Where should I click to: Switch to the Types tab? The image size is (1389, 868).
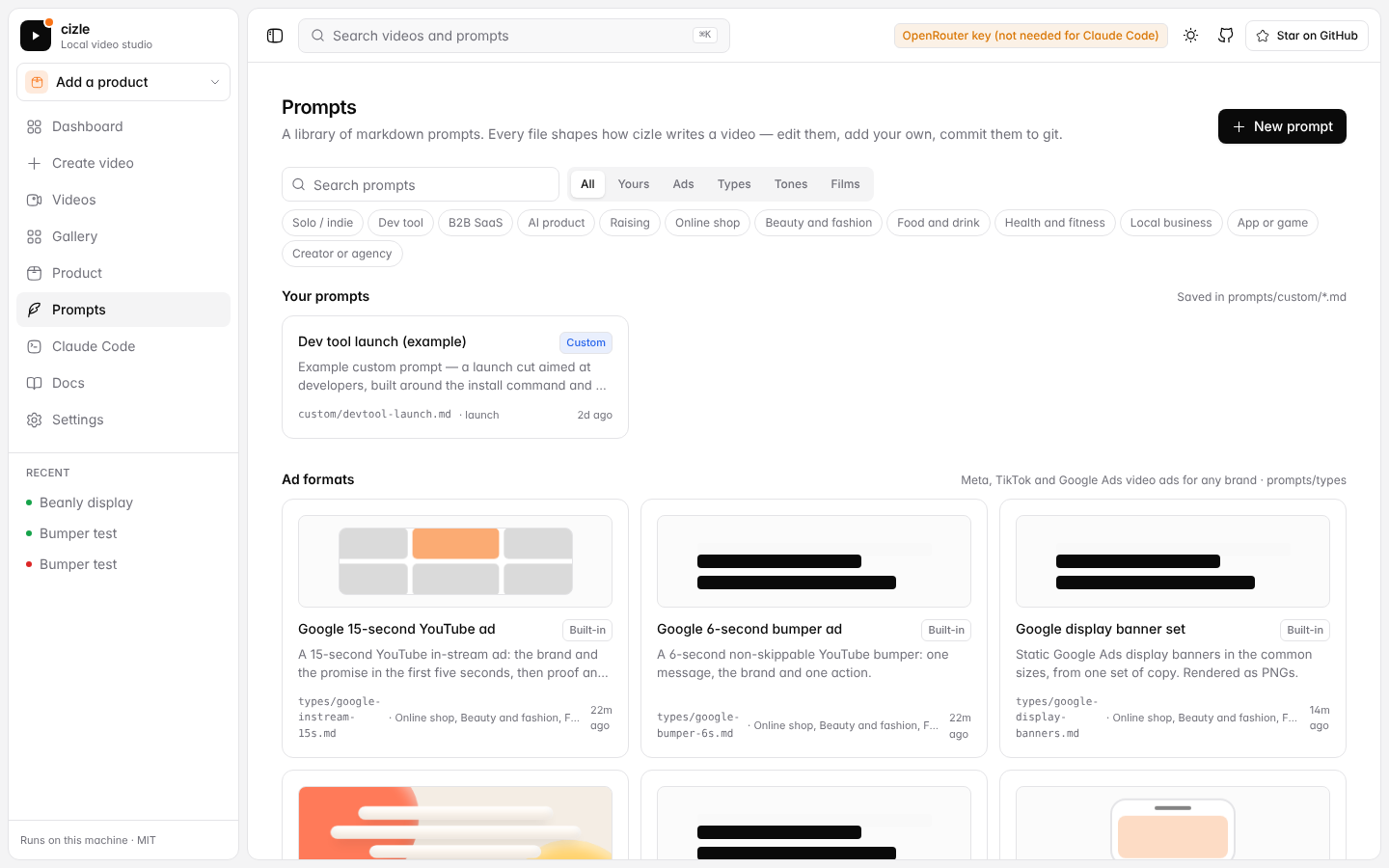pos(734,184)
